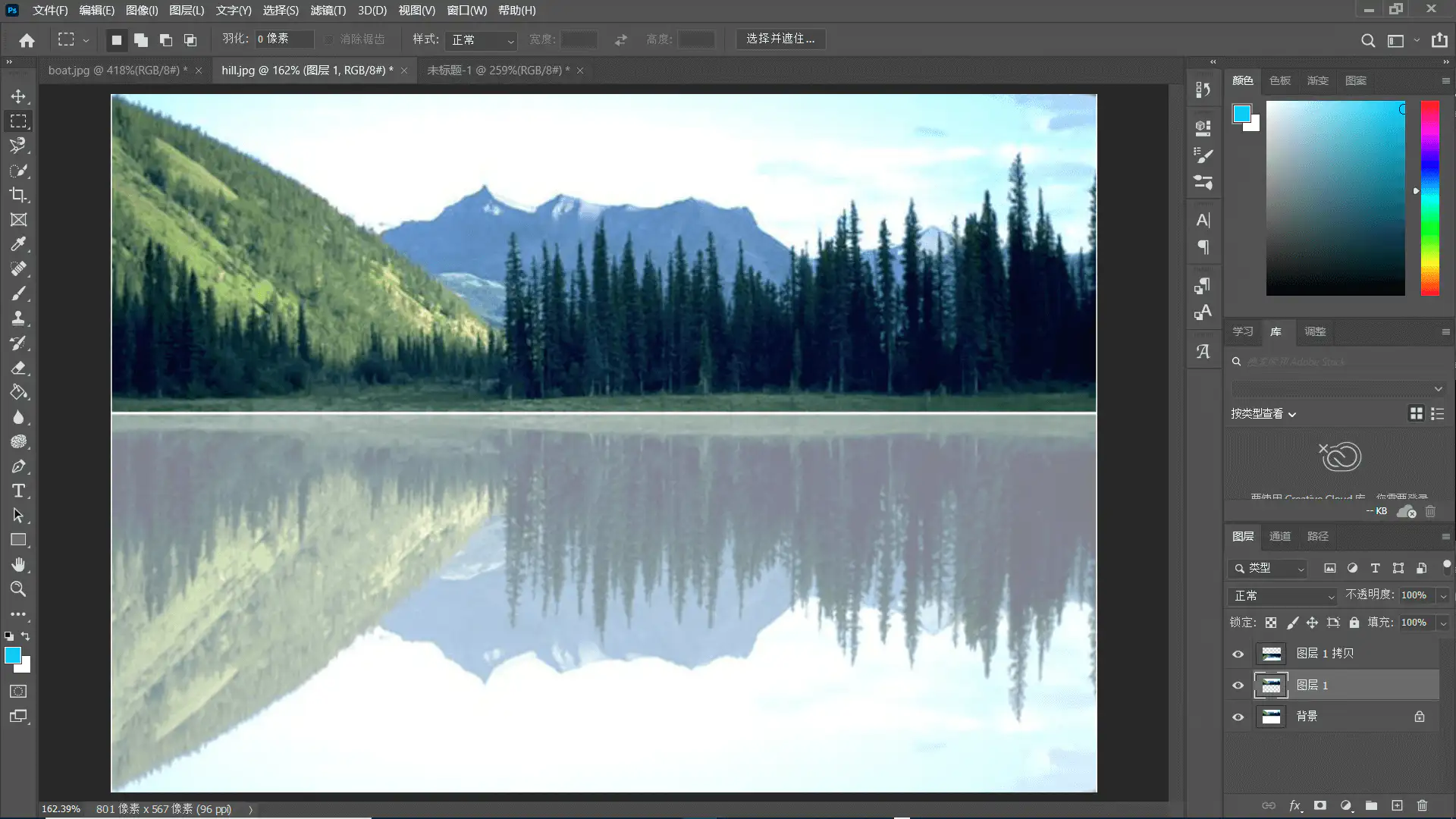Click the delete layer trash icon
This screenshot has height=819, width=1456.
(1422, 805)
